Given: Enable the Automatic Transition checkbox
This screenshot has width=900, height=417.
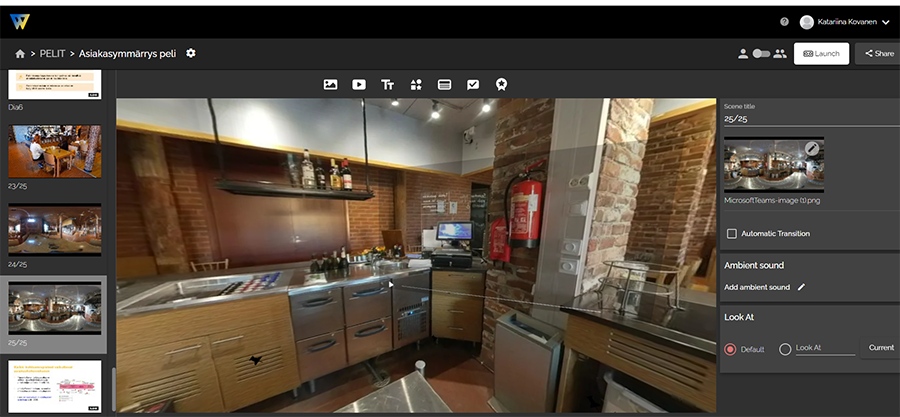Looking at the screenshot, I should [732, 234].
